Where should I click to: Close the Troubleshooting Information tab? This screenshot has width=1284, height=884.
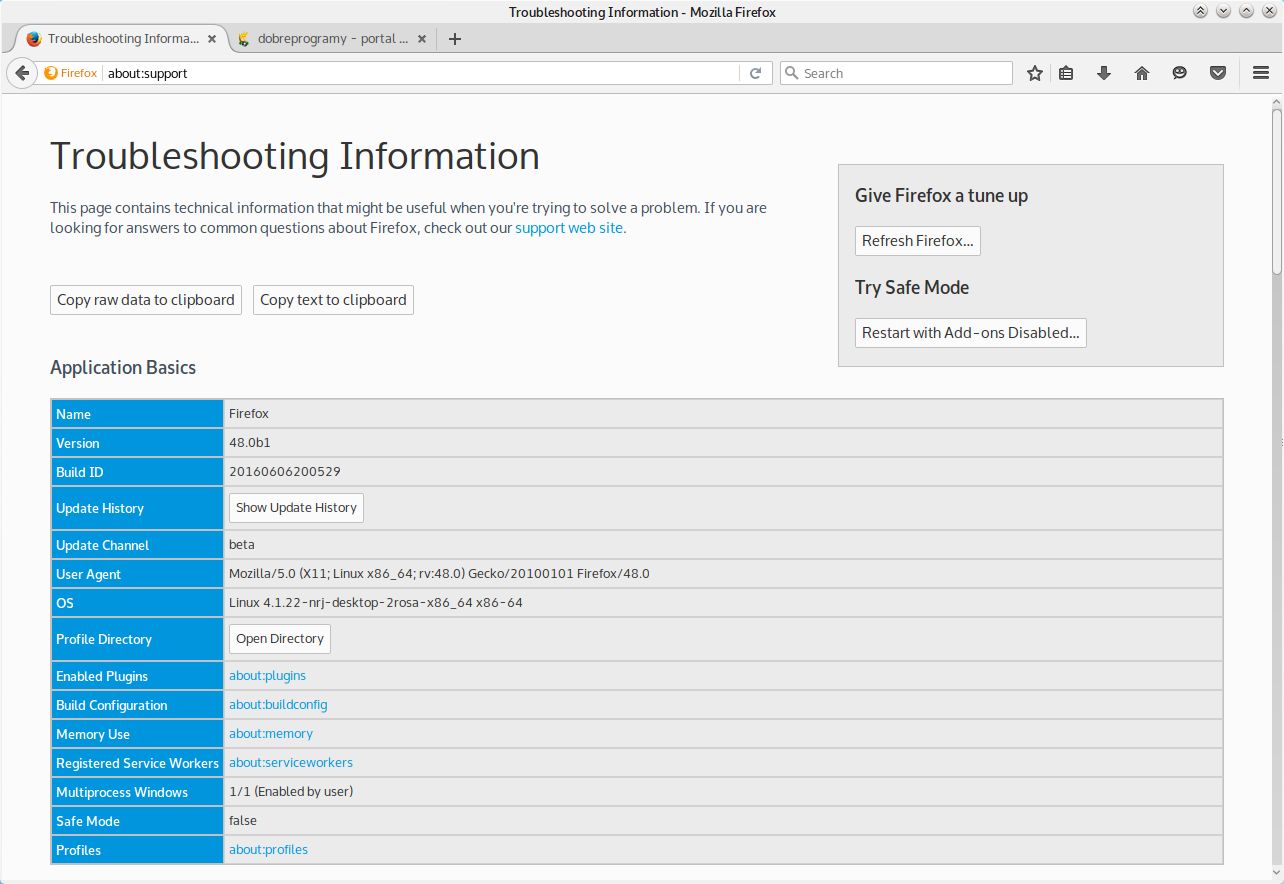pos(212,39)
